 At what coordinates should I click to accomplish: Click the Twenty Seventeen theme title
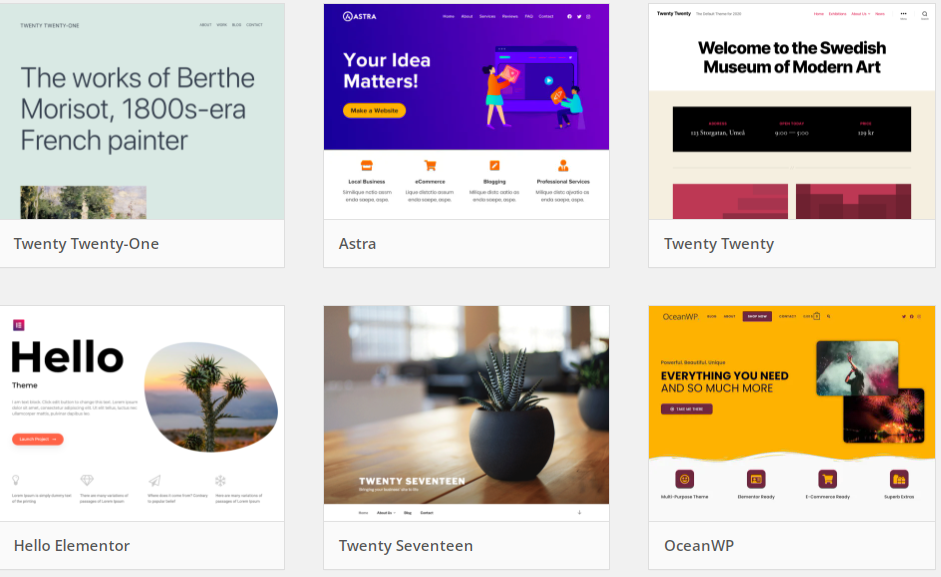click(x=406, y=546)
